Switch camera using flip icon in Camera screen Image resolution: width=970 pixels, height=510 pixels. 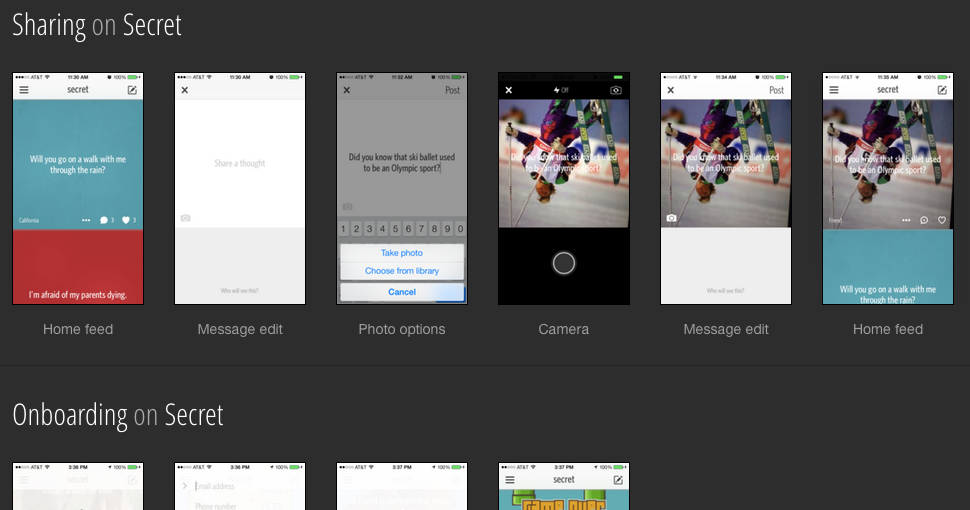(x=616, y=90)
